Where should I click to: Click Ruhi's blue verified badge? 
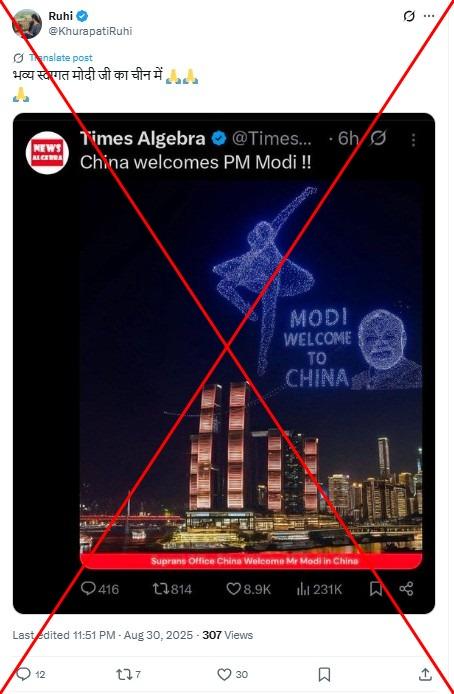coord(82,16)
